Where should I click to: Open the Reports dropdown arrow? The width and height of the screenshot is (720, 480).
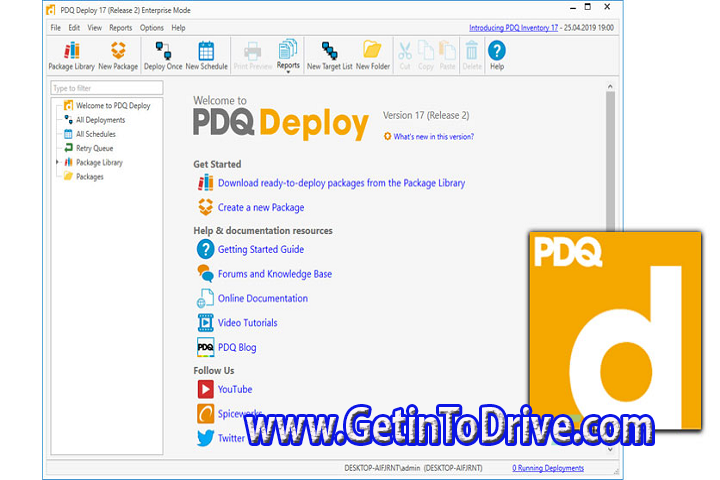point(288,72)
